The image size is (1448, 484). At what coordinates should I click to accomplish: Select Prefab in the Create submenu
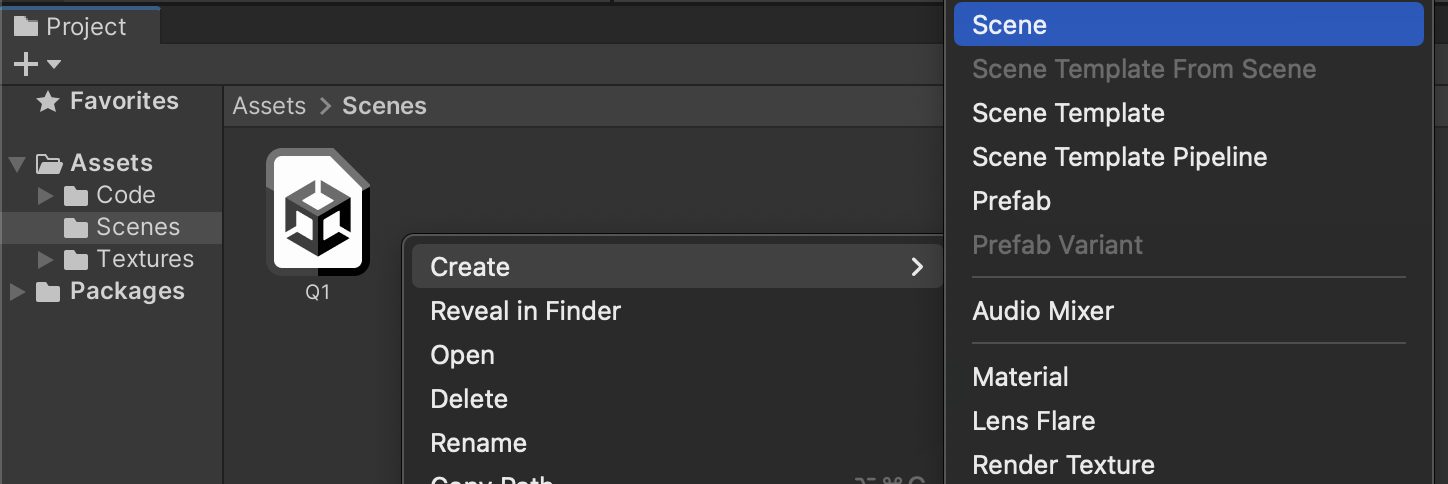coord(1011,201)
